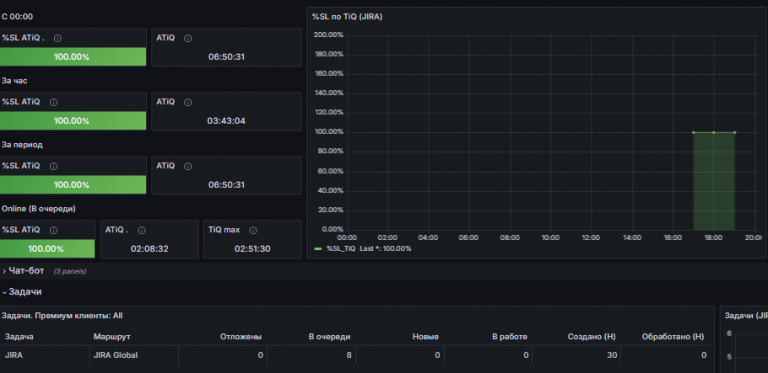Click info icon next to TiQ max
Viewport: 768px width, 373px height.
point(253,230)
